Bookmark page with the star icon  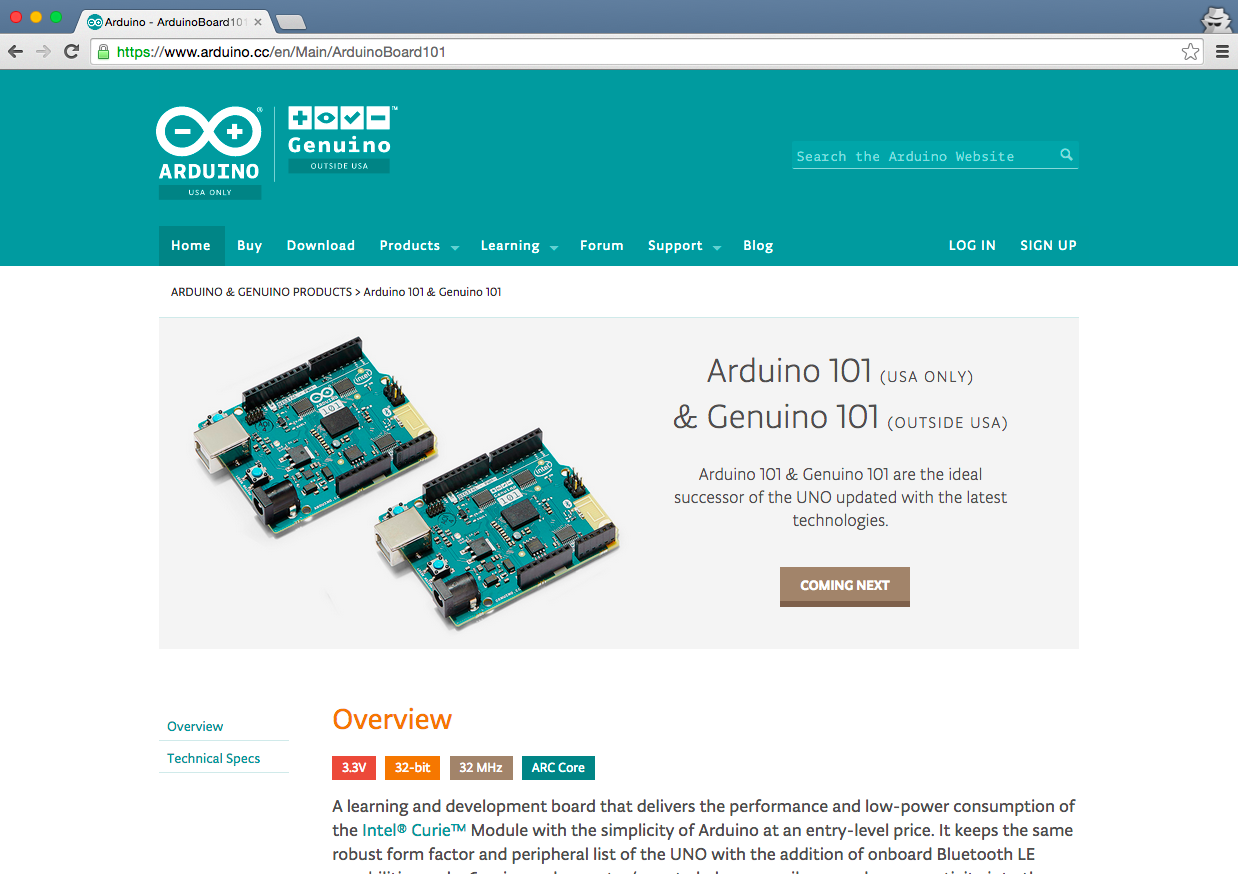[1190, 52]
